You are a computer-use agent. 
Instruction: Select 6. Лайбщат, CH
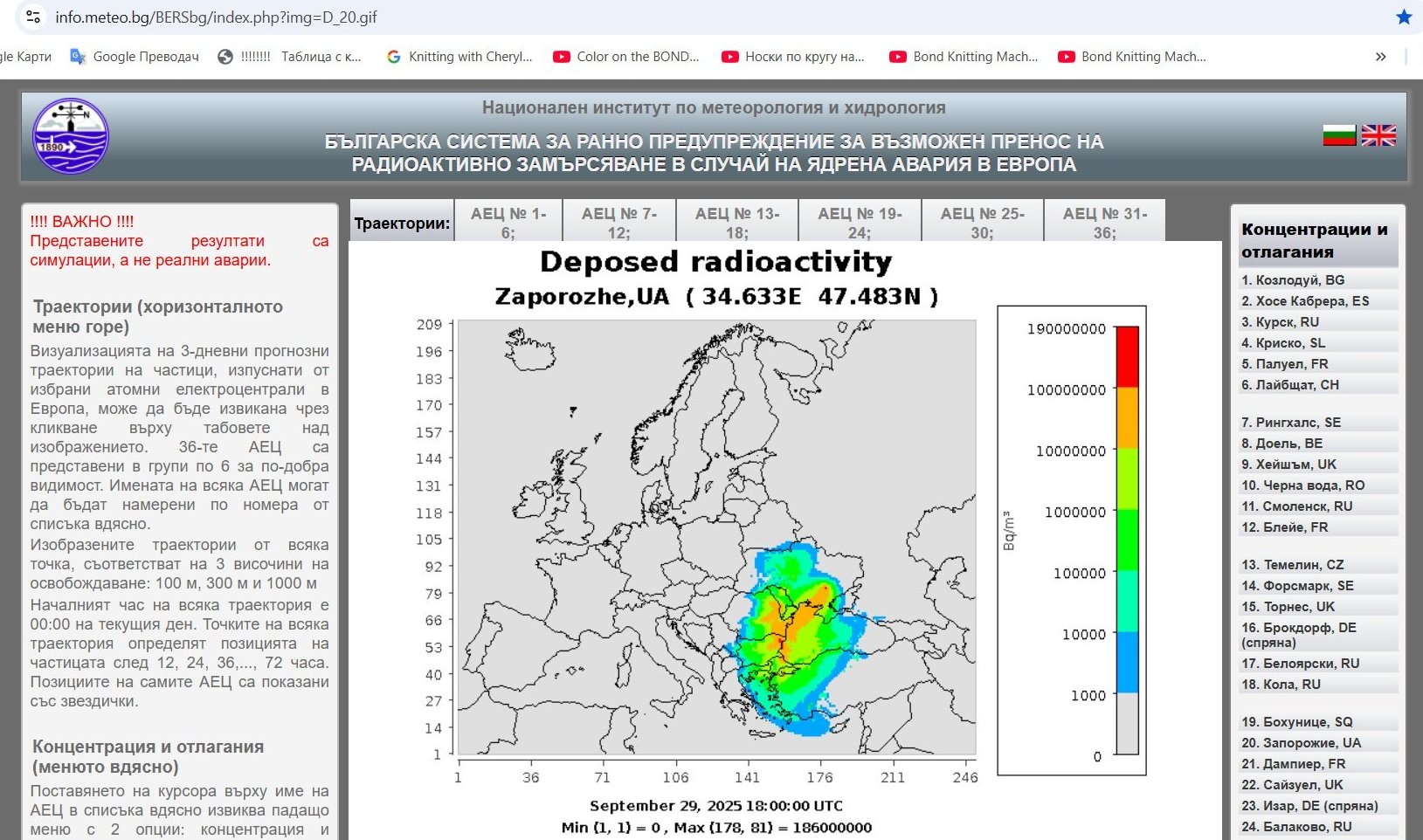[1318, 385]
